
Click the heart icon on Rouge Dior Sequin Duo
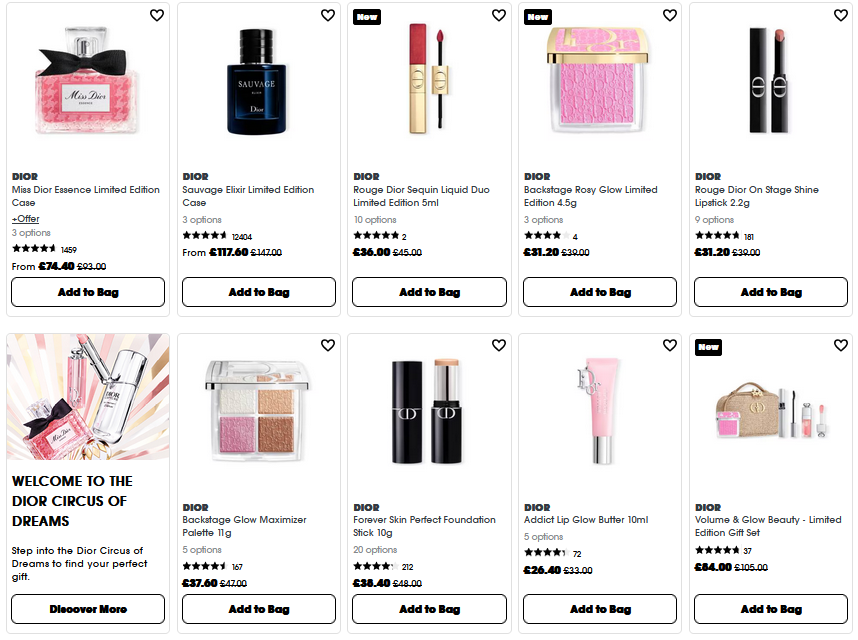pyautogui.click(x=498, y=15)
